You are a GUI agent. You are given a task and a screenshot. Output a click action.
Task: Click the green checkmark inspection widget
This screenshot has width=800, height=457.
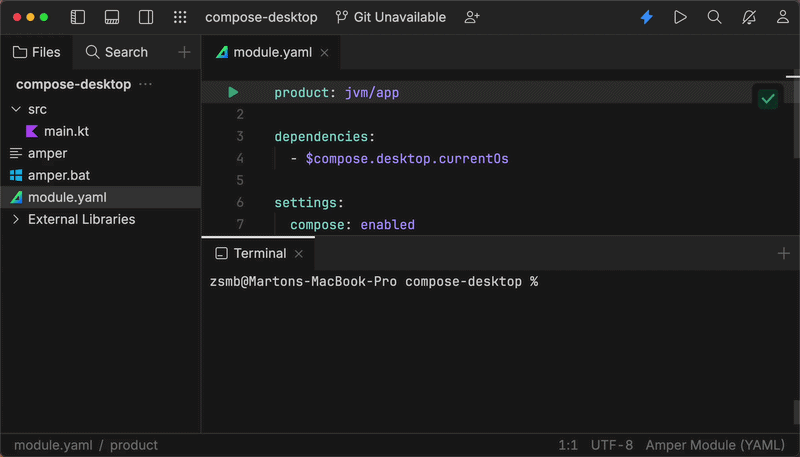[768, 99]
